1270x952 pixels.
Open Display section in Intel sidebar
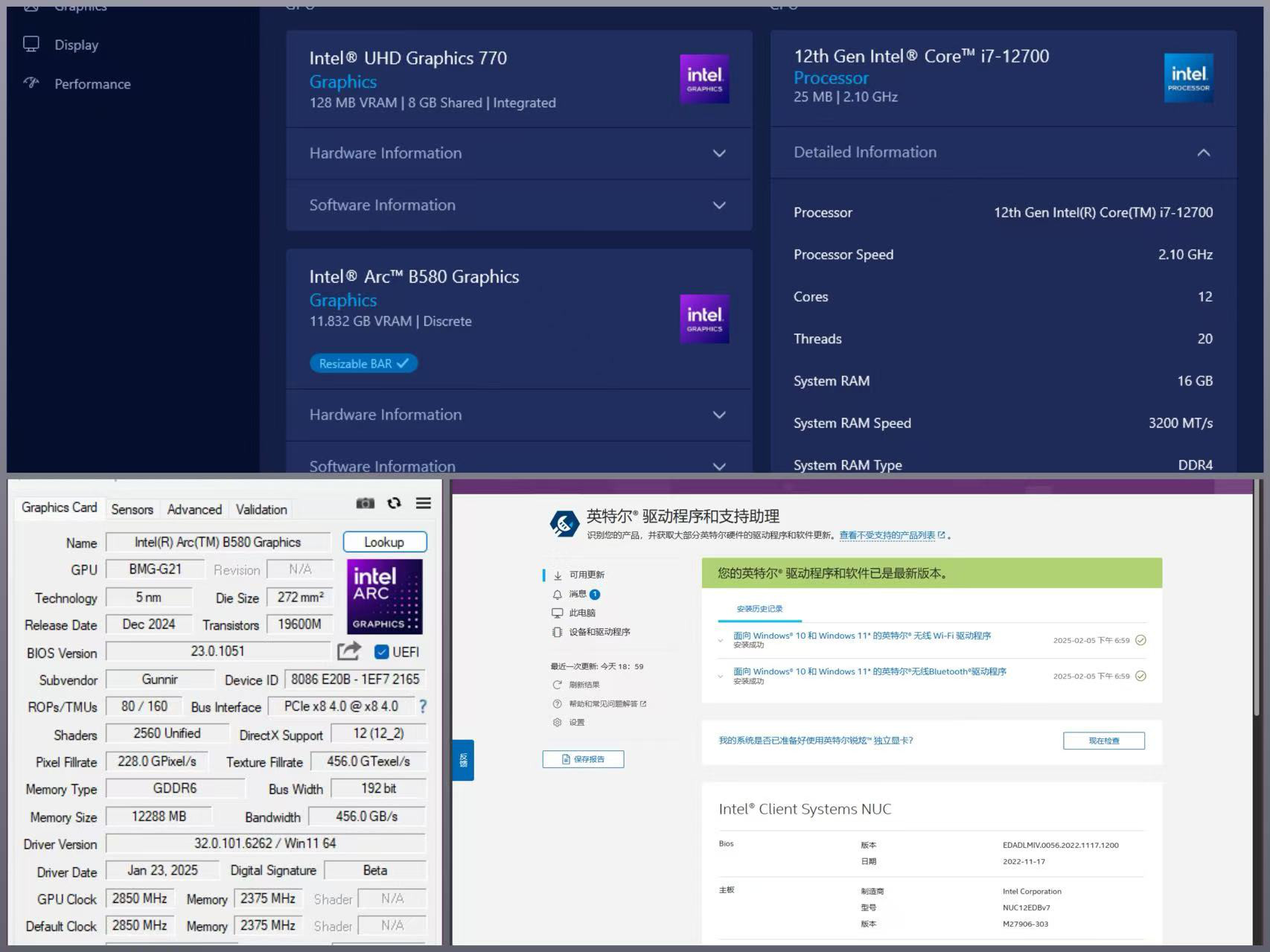(x=76, y=45)
